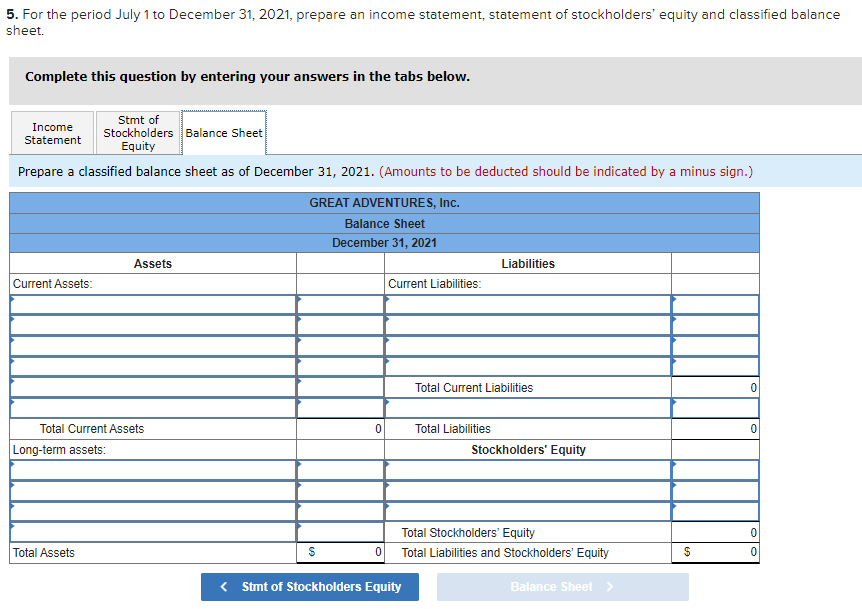Open third Stockholders' Equity account name dropdown
The width and height of the screenshot is (862, 609).
(528, 512)
